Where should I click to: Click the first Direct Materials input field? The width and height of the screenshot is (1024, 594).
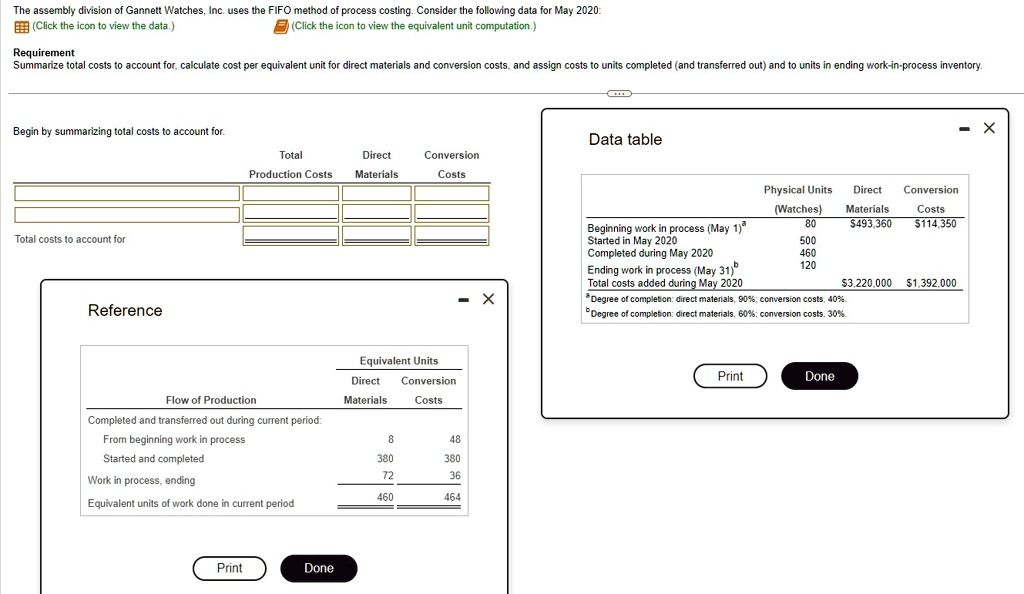coord(376,191)
